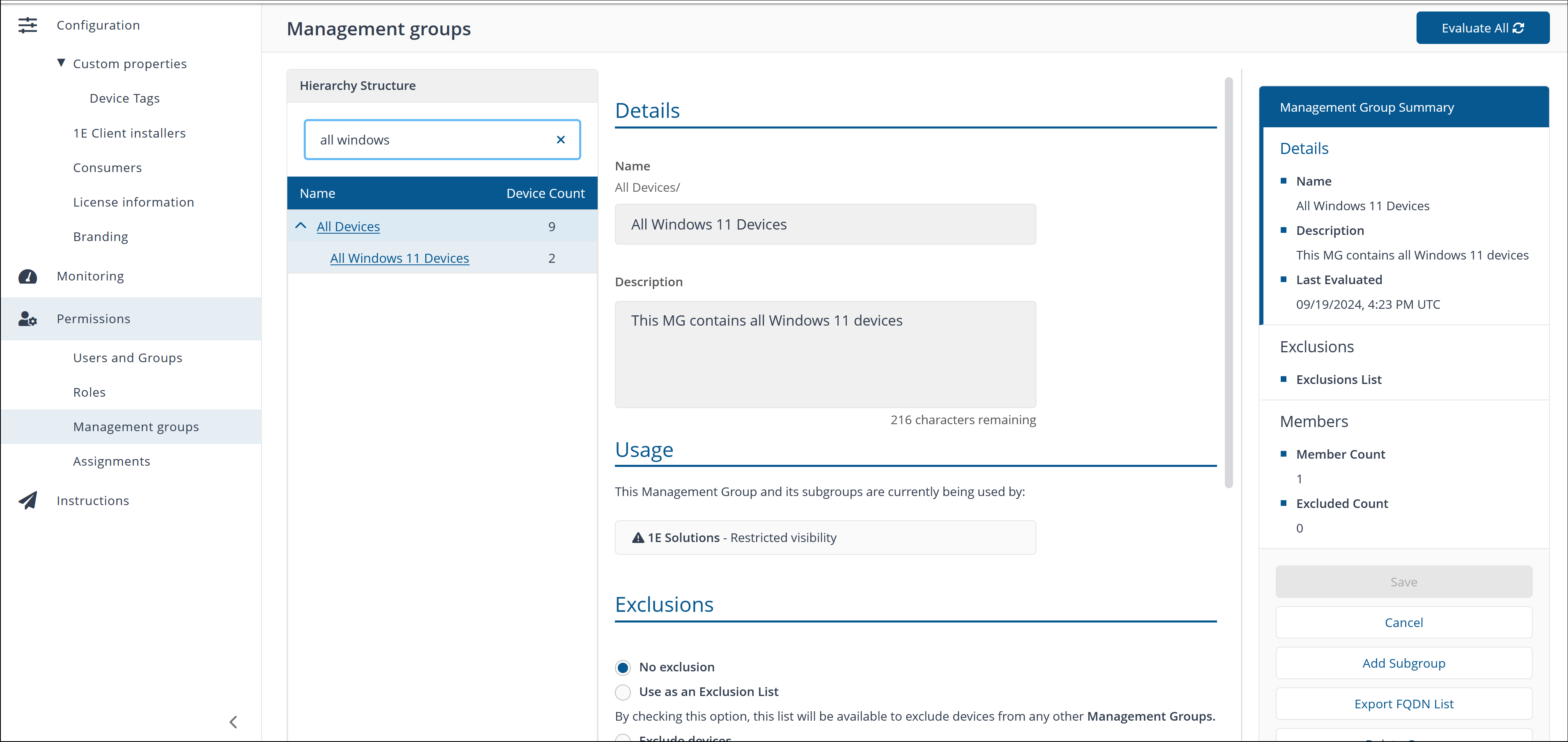
Task: Select the Exclude devices radio button
Action: tap(623, 738)
